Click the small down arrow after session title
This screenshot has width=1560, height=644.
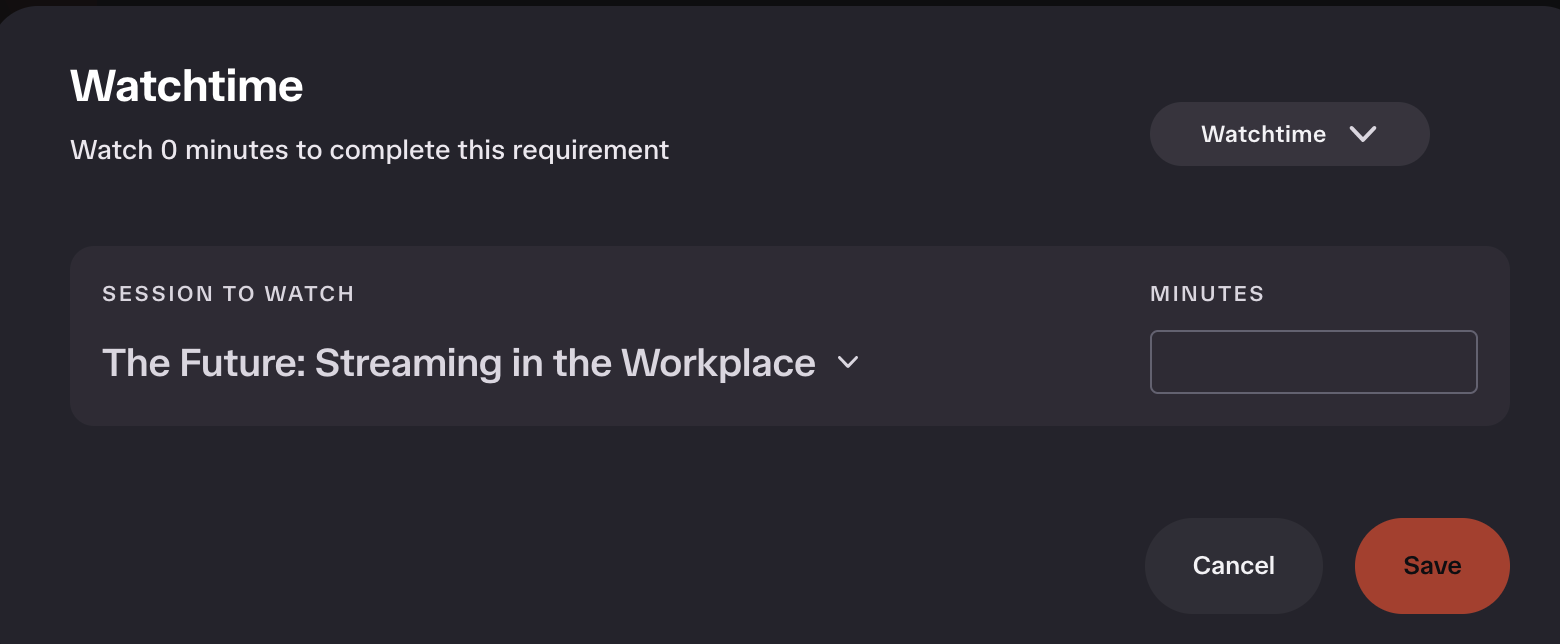pyautogui.click(x=848, y=362)
